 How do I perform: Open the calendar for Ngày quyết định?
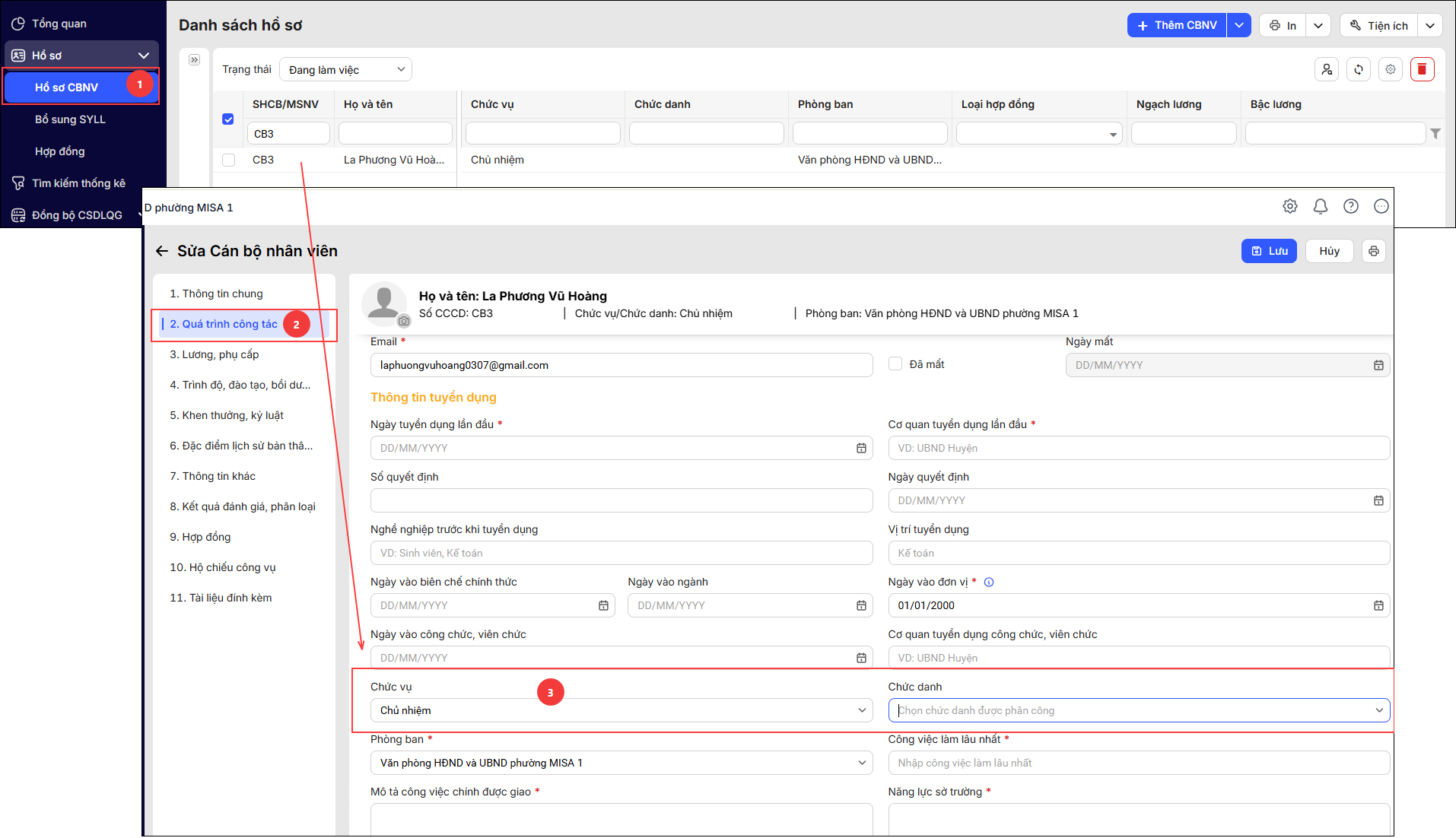click(x=1378, y=500)
